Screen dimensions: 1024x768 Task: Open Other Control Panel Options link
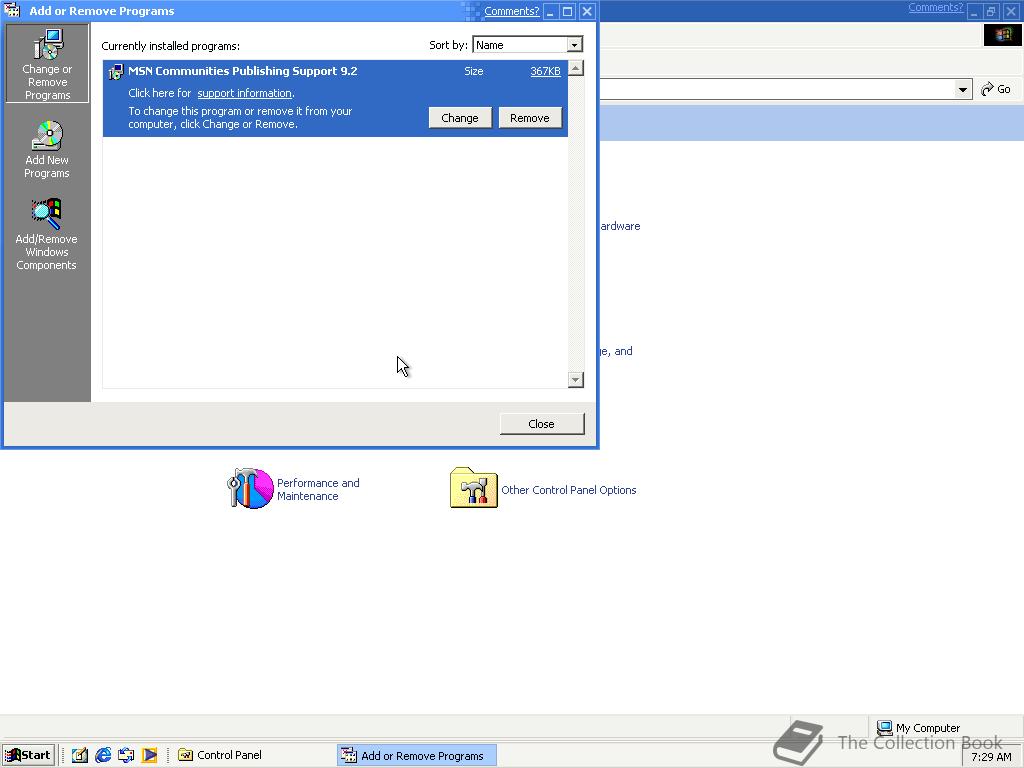568,490
